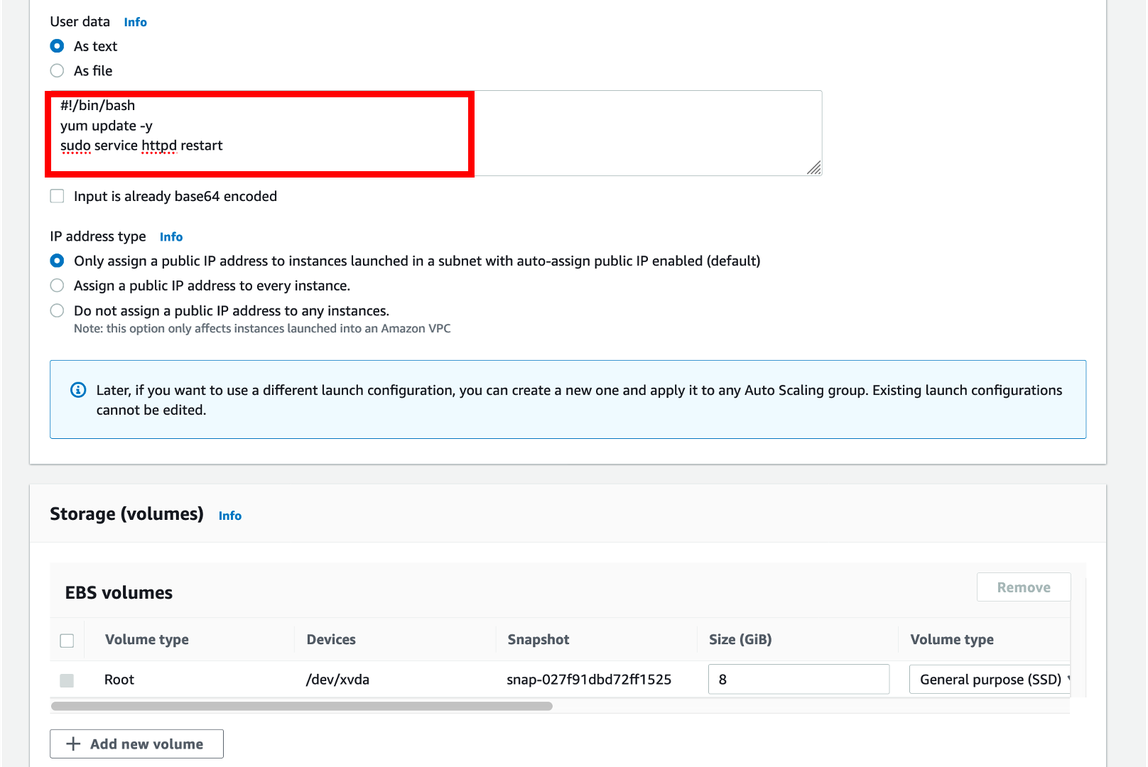Screen dimensions: 1148x767
Task: Select 'Do not assign a public IP address'
Action: pyautogui.click(x=57, y=311)
